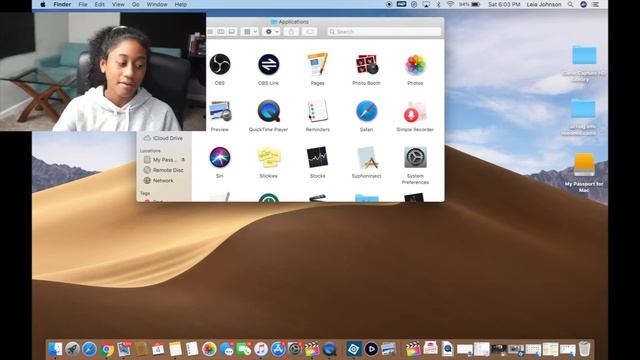
Task: Select Remote Disc in the sidebar
Action: [x=163, y=170]
